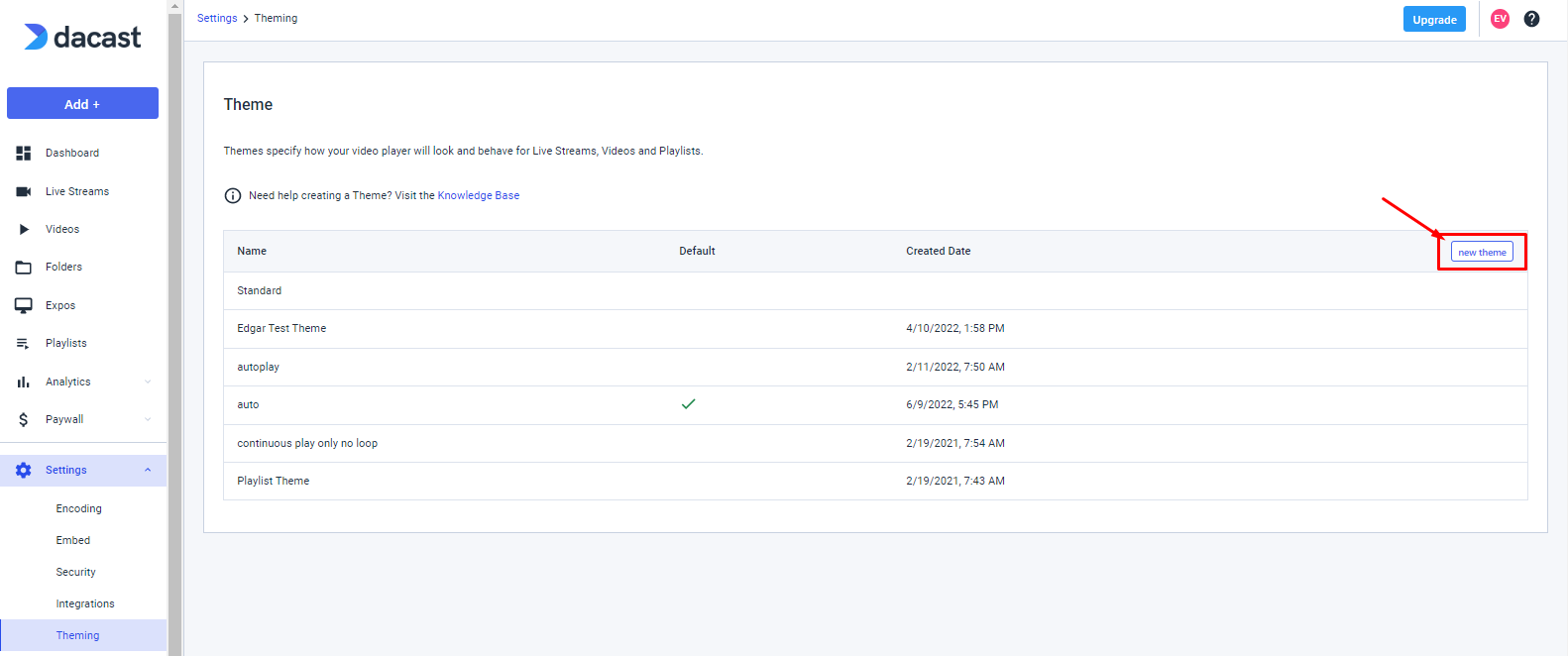Click the Folders icon in sidebar
Screen dimensions: 1568x656
point(24,268)
